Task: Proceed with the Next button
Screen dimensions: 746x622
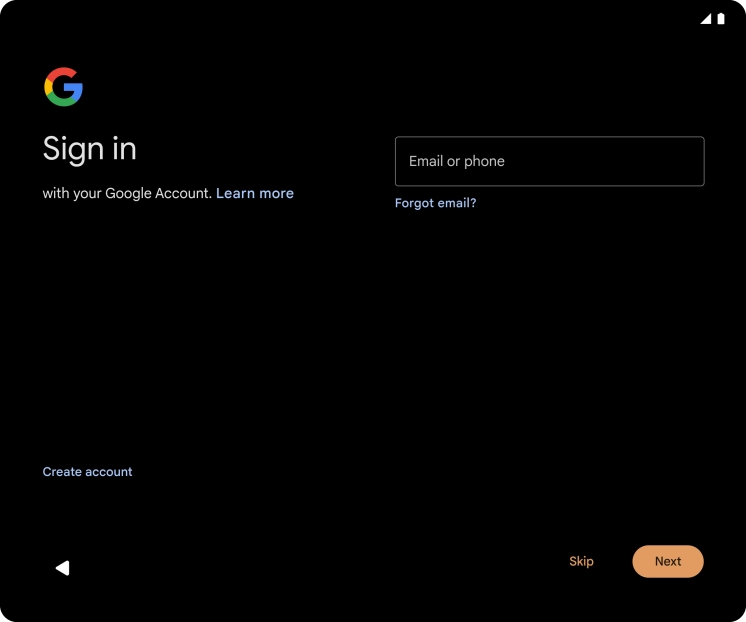Action: point(668,561)
